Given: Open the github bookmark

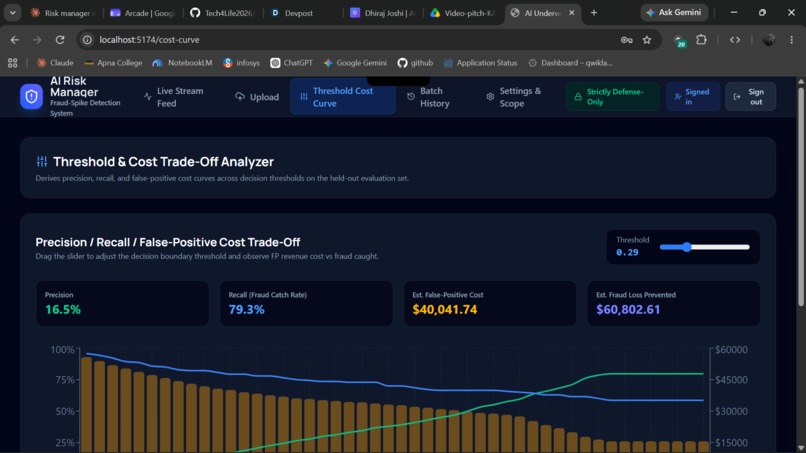Looking at the screenshot, I should (x=415, y=63).
